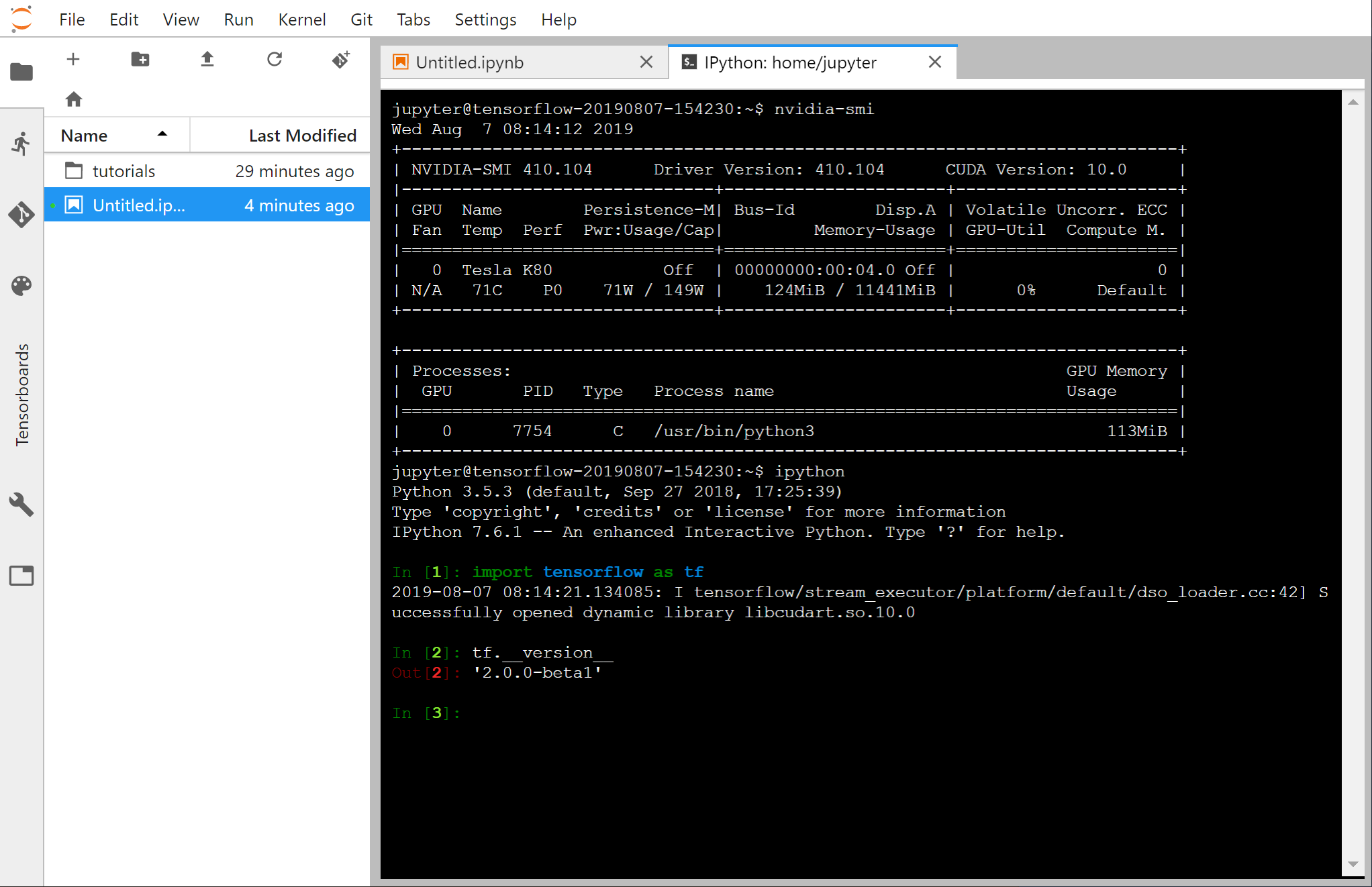Screen dimensions: 1372x887
Task: Close the IPython terminal tab
Action: click(935, 62)
